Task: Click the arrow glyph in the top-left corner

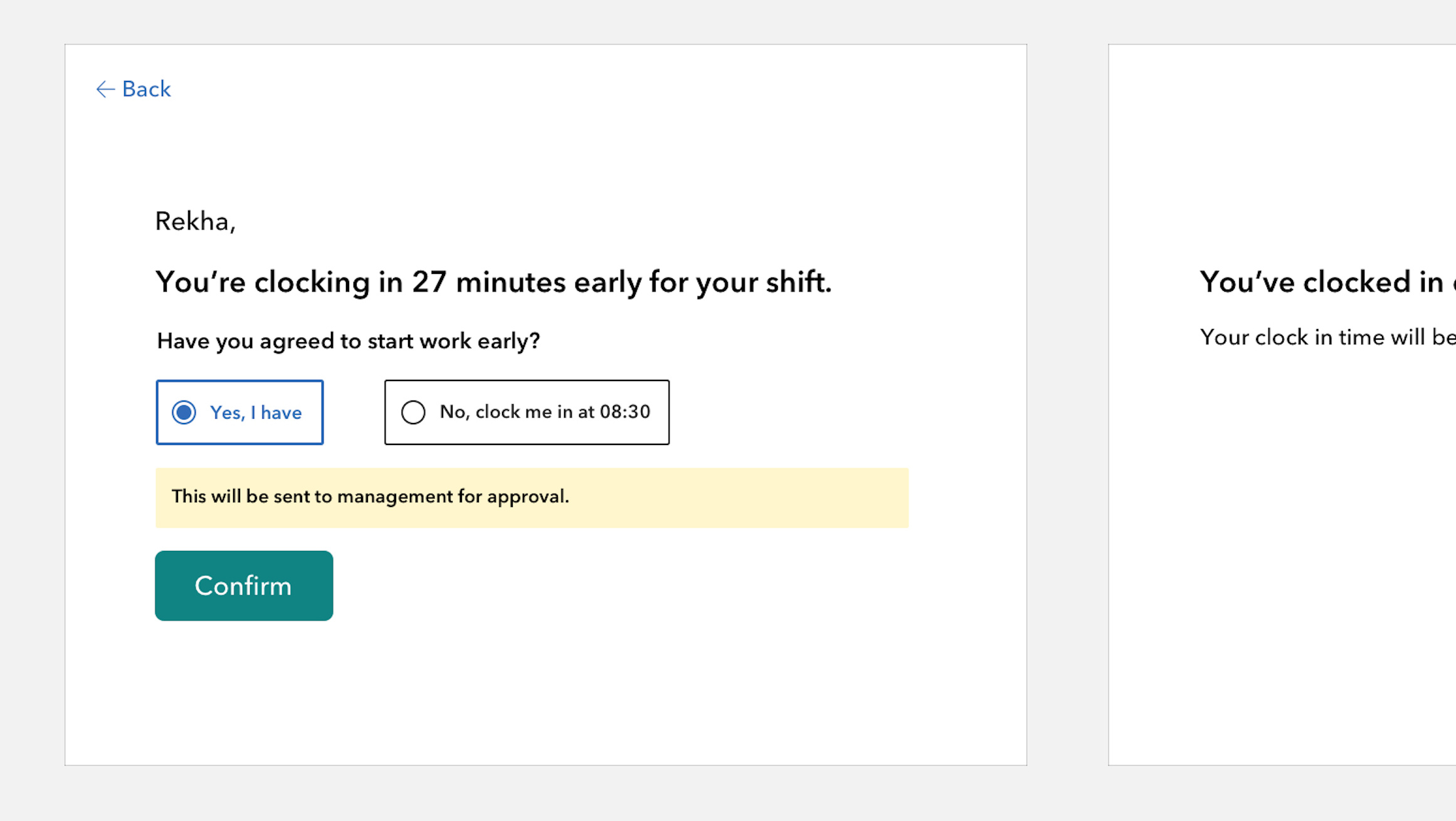Action: (105, 90)
